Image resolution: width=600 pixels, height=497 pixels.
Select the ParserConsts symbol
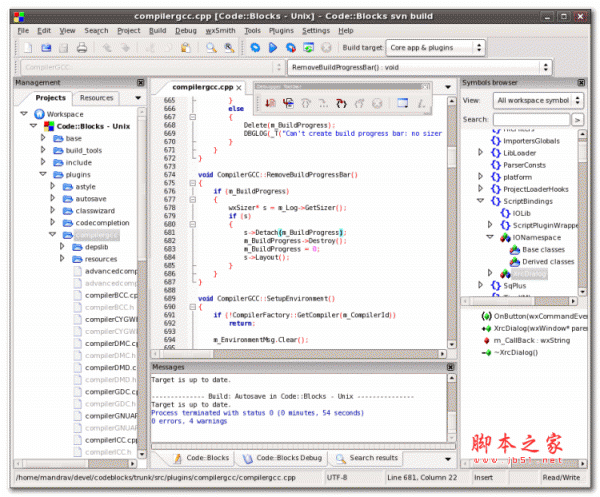click(524, 165)
